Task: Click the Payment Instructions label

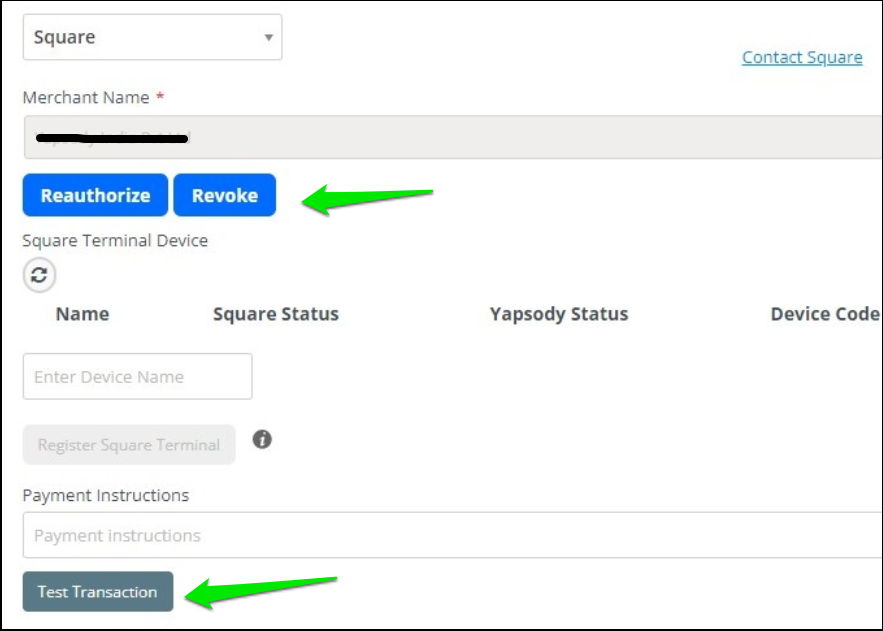Action: [106, 495]
